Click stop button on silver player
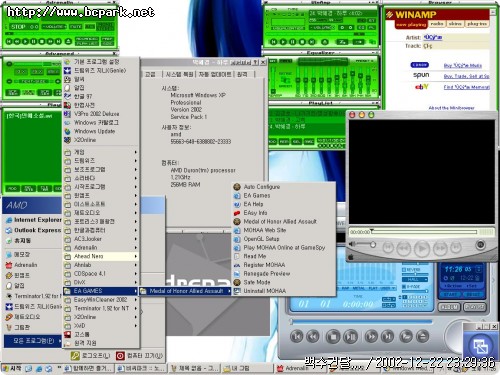This screenshot has width=500, height=375. click(x=333, y=337)
